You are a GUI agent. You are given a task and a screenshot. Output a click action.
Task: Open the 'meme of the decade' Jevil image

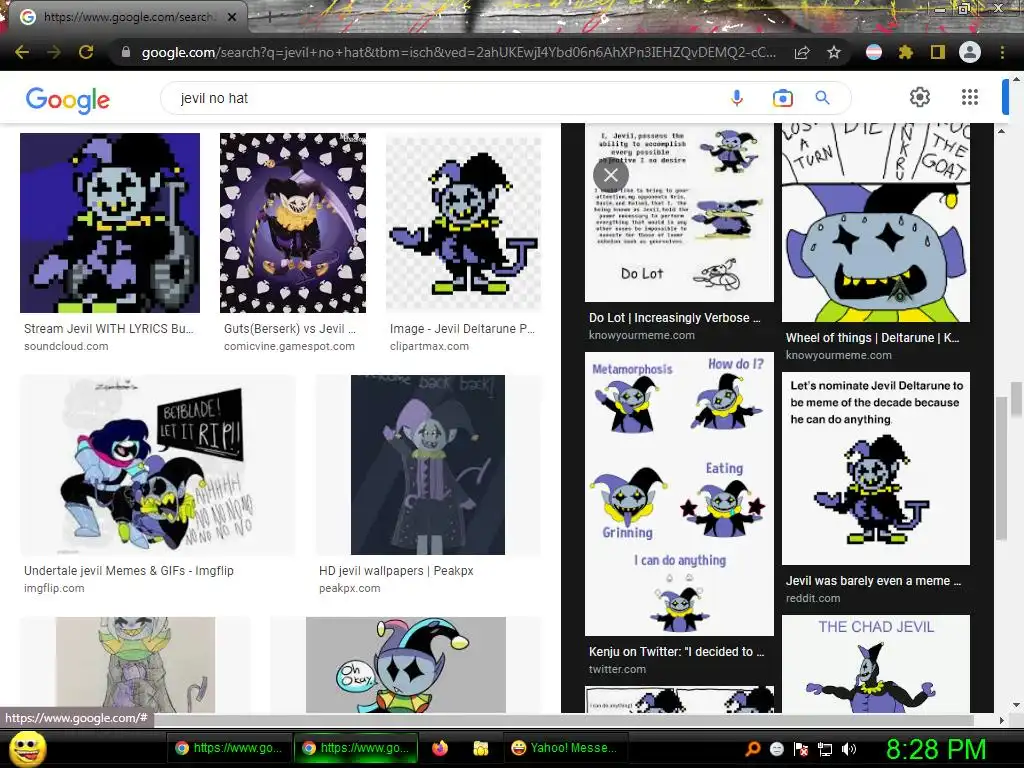(876, 468)
